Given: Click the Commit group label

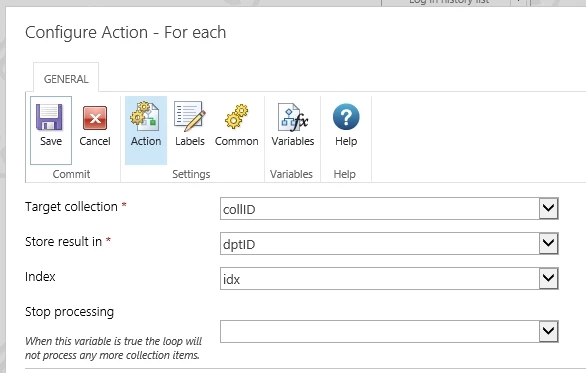Looking at the screenshot, I should (71, 174).
